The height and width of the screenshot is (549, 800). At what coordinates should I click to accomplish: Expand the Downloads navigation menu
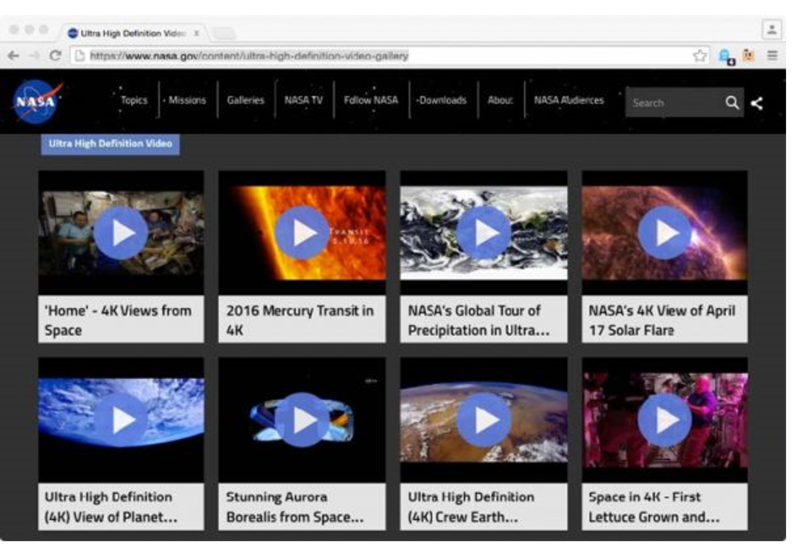(x=443, y=101)
